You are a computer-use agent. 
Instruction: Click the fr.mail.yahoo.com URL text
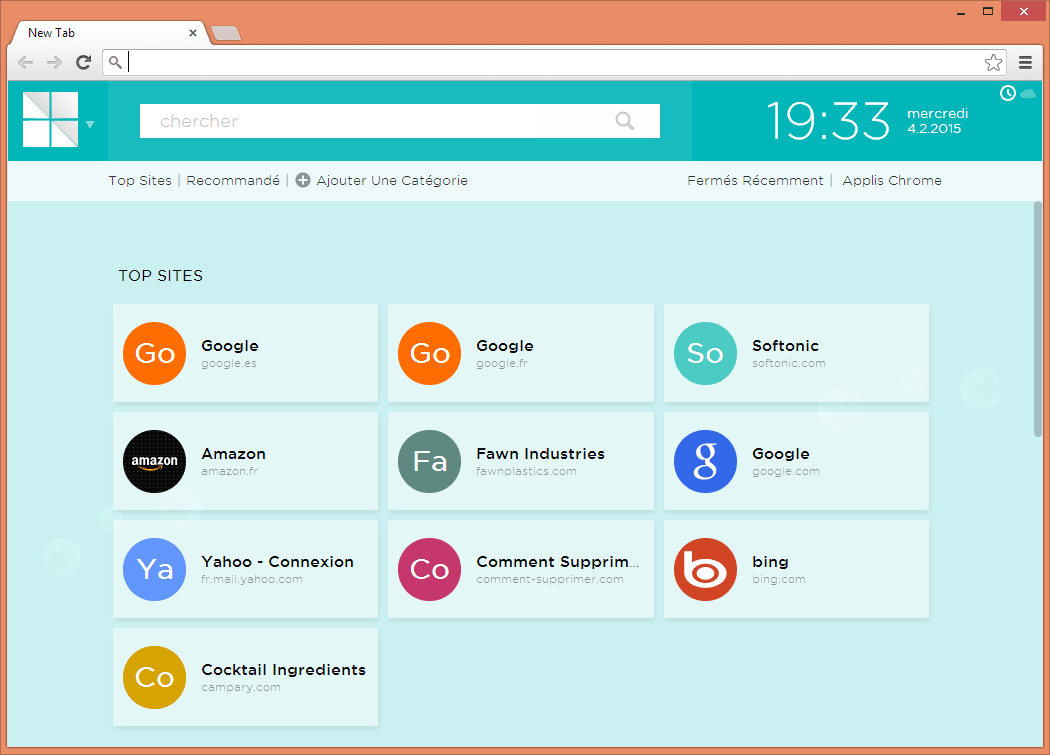tap(252, 579)
